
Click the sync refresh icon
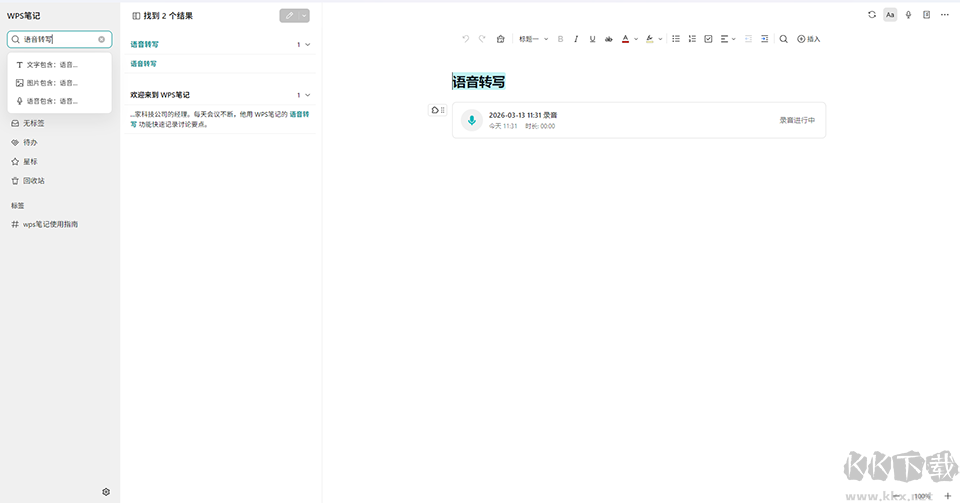pyautogui.click(x=872, y=15)
